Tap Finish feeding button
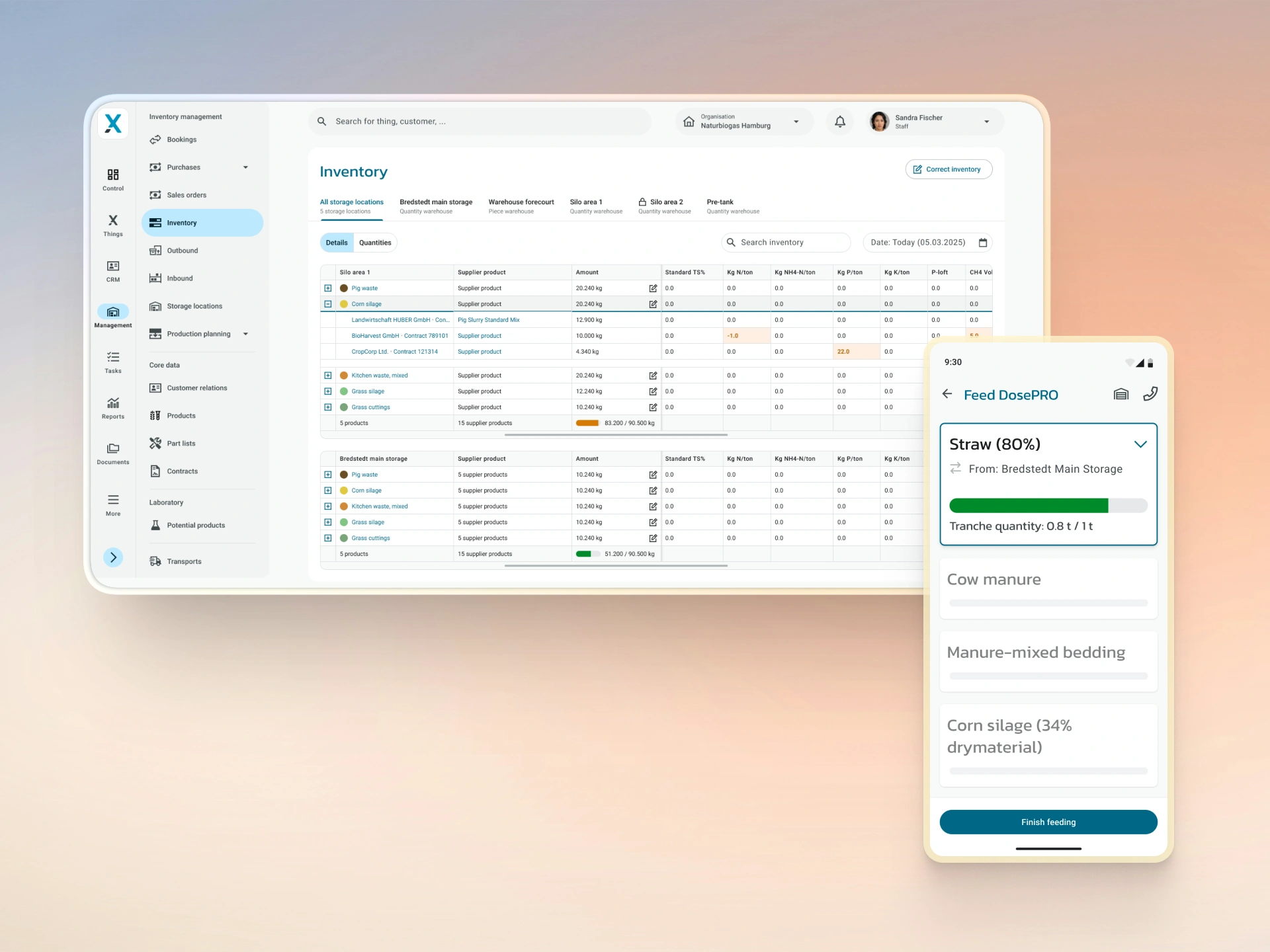Screen dimensions: 1270x952 [x=1048, y=822]
